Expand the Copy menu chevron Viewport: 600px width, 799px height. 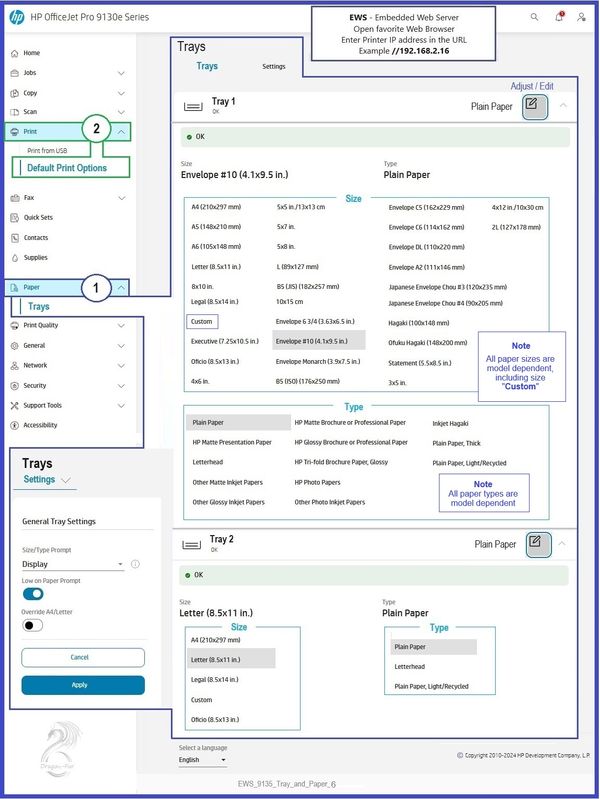[x=121, y=93]
